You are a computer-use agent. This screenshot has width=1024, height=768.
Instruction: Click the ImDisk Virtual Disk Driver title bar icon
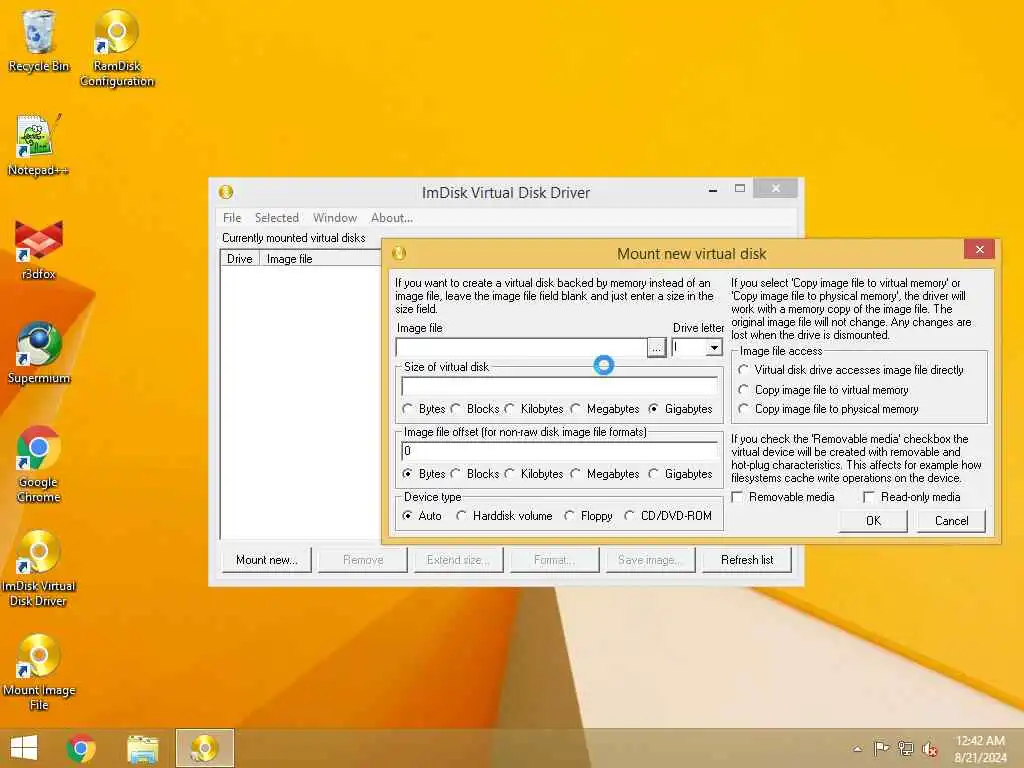coord(226,192)
